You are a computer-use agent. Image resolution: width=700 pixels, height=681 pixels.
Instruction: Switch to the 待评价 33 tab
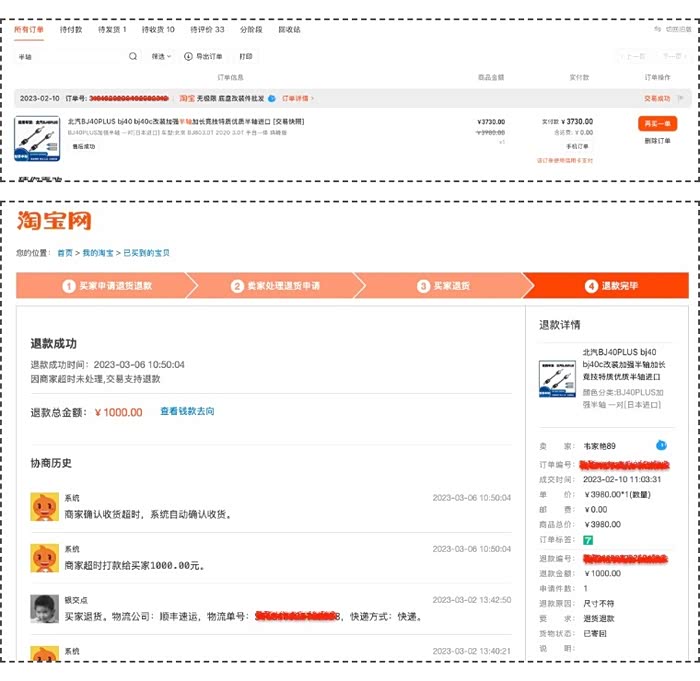click(x=207, y=29)
